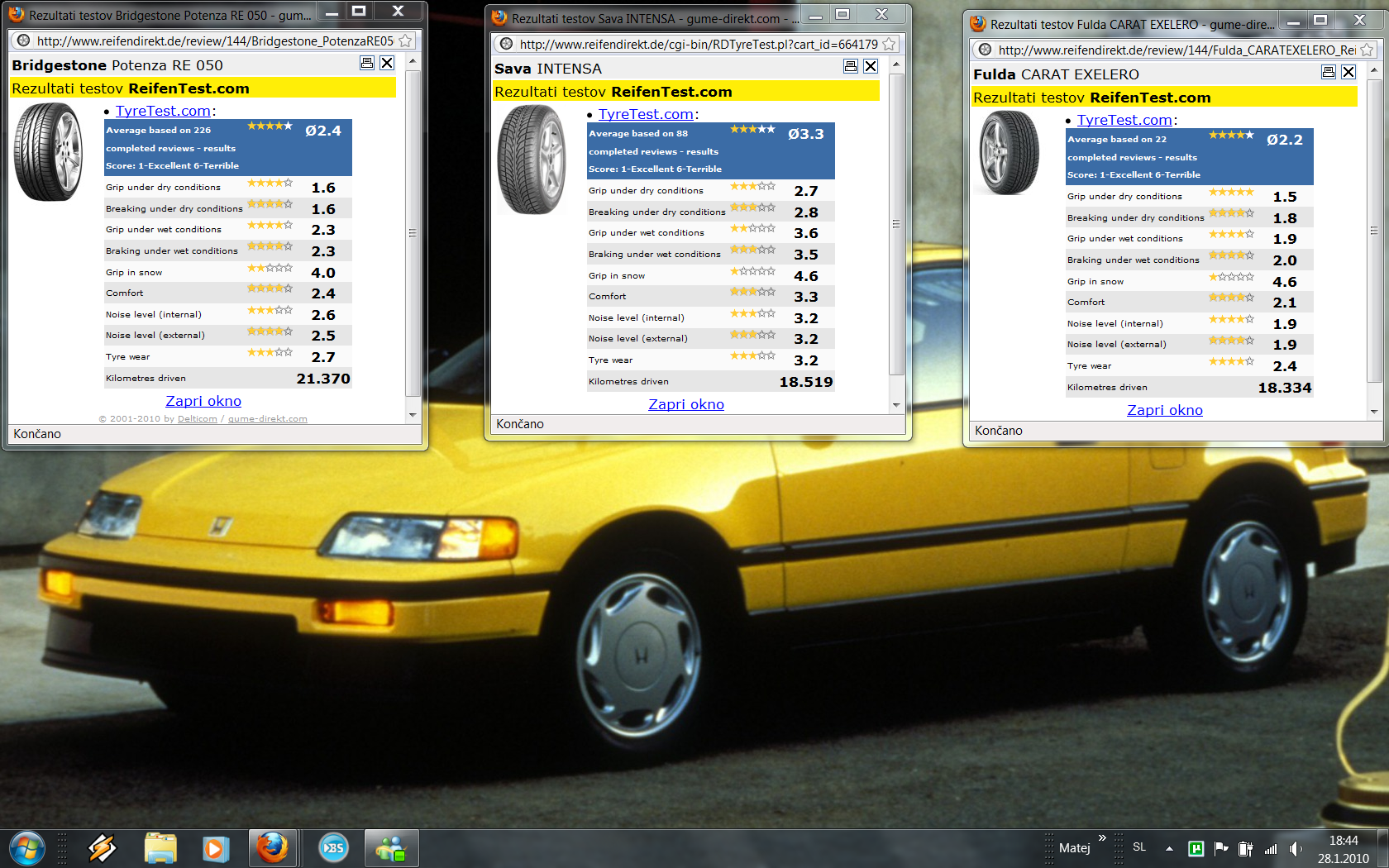Screen dimensions: 1389x868
Task: Click the battery power tray icon
Action: coord(1245,848)
